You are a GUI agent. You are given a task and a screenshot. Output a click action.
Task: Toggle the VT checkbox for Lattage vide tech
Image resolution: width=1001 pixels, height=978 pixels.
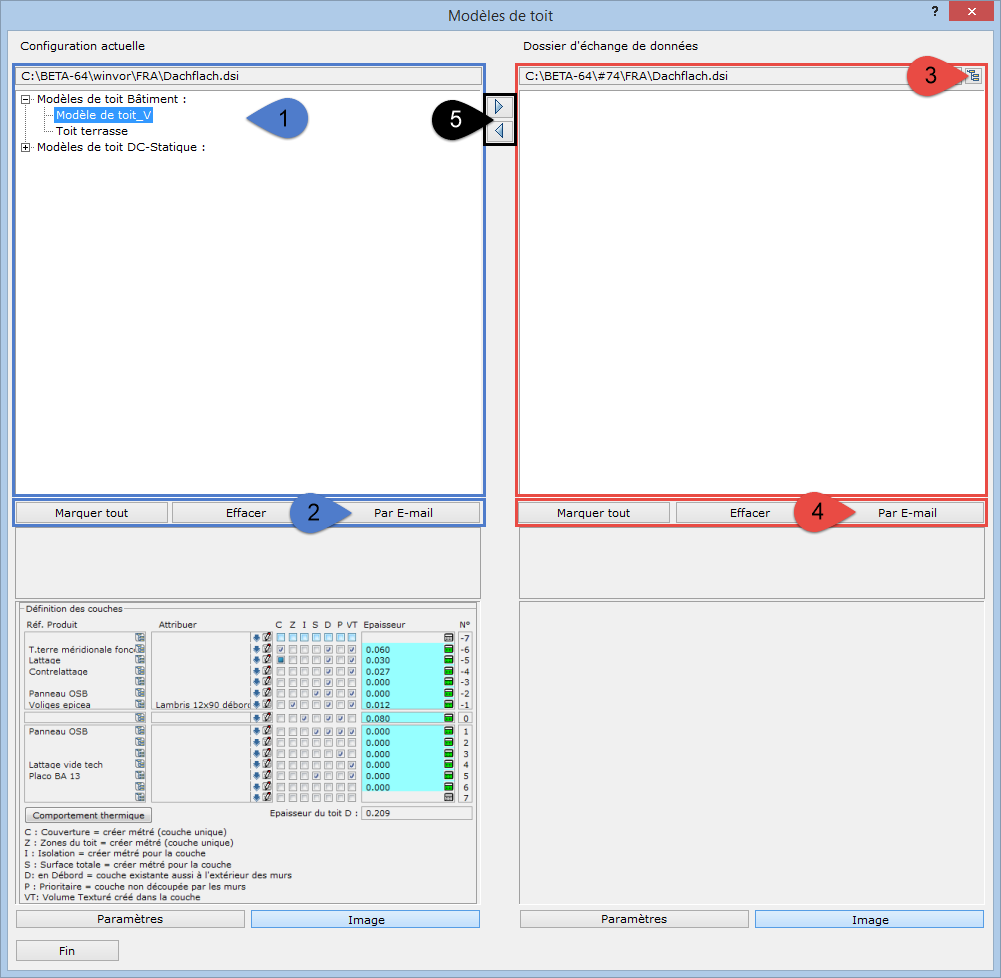(x=352, y=764)
